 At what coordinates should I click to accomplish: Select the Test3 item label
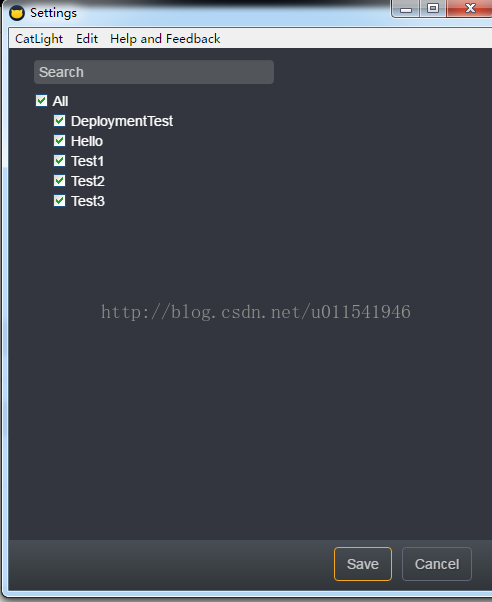click(88, 201)
